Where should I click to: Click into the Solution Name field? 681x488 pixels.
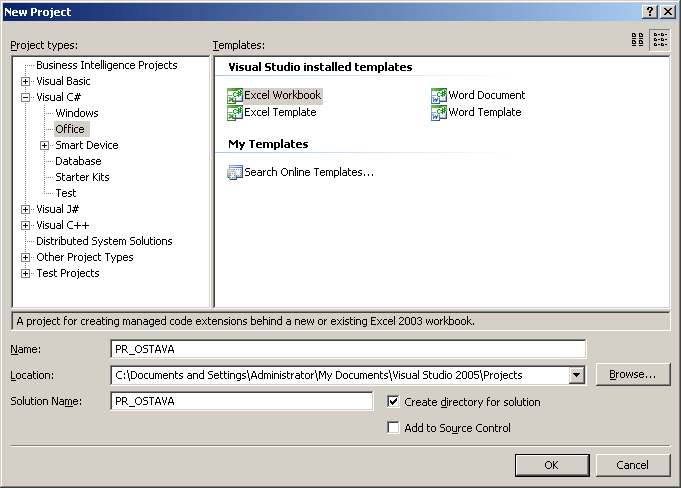241,401
